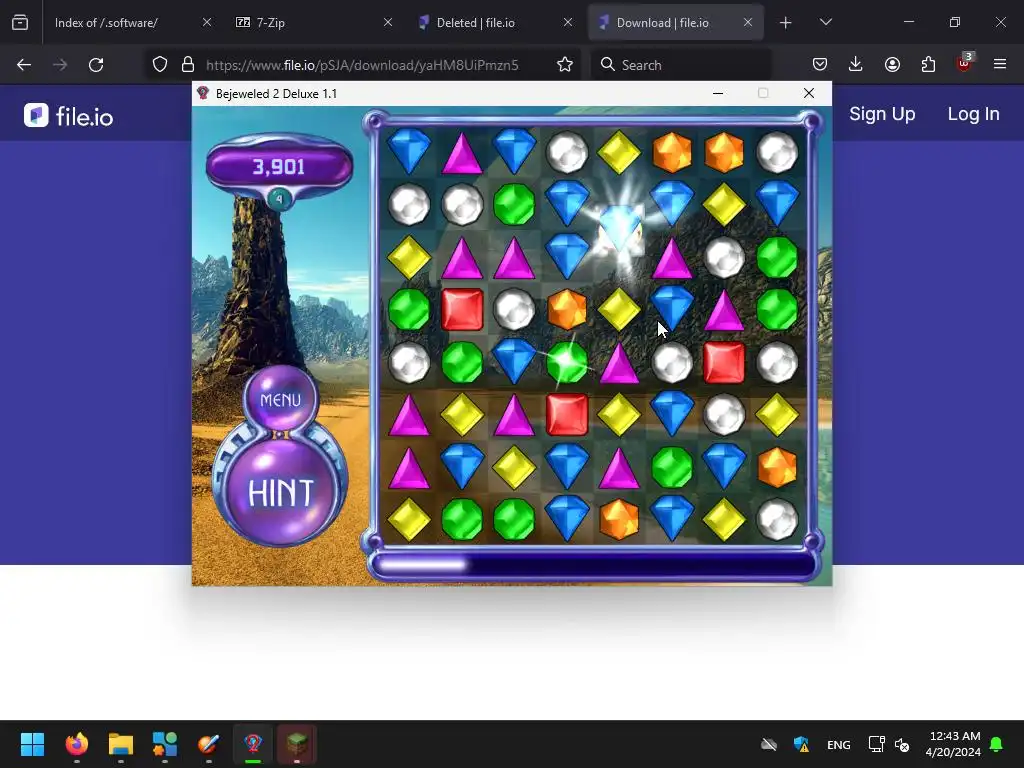
Task: Open the paintbrush app on the taskbar
Action: pyautogui.click(x=208, y=744)
